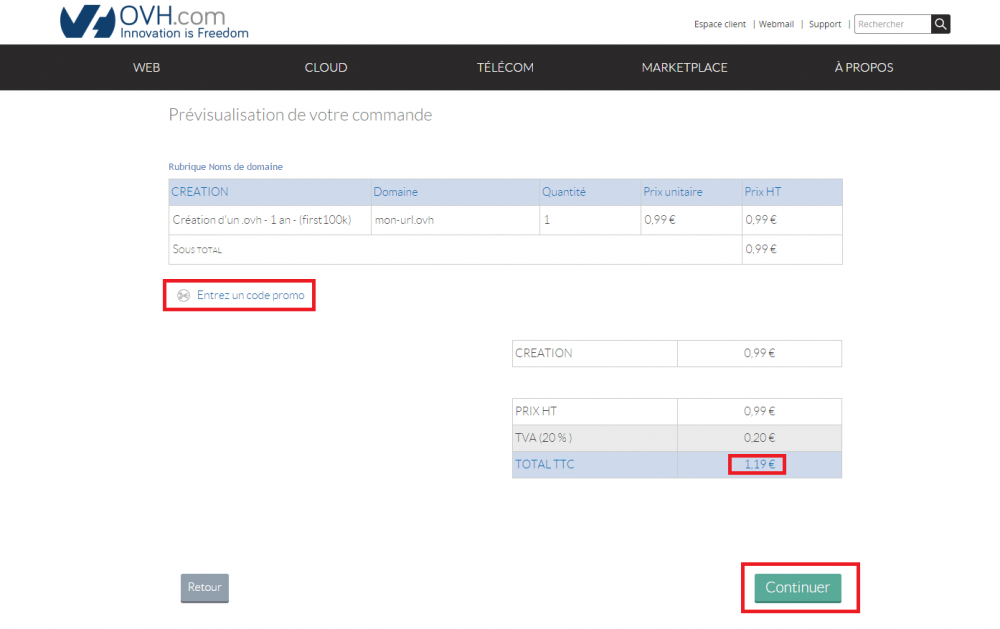Click the Création d'un .ovh order line
This screenshot has height=629, width=1000.
click(x=262, y=220)
